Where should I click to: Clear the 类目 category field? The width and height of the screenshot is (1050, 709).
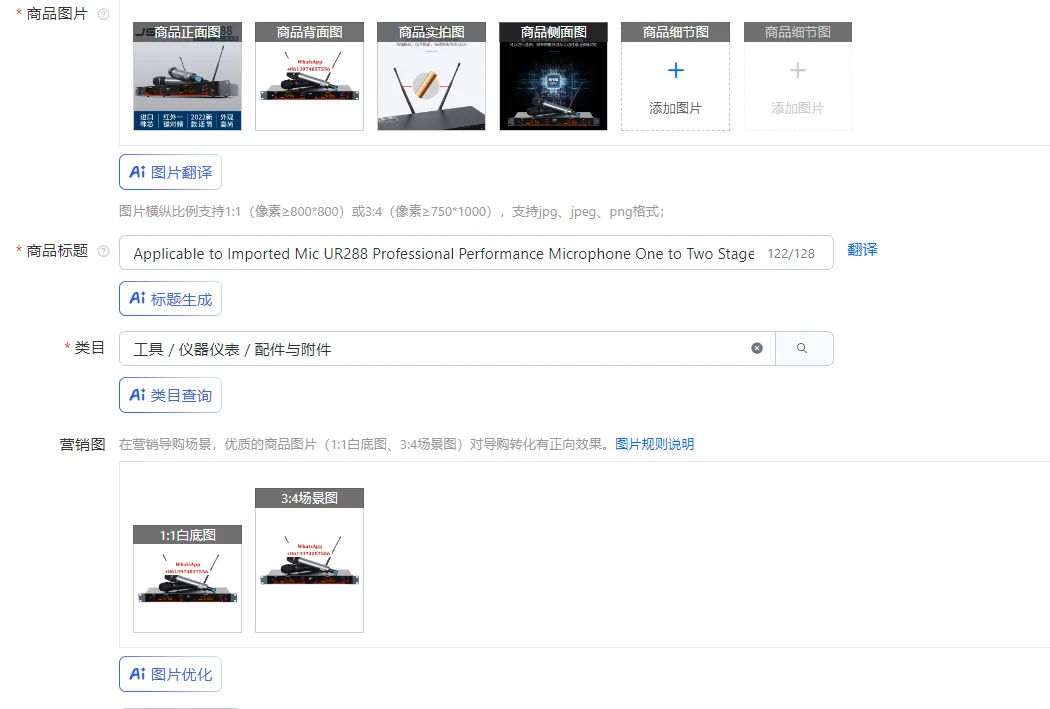757,348
